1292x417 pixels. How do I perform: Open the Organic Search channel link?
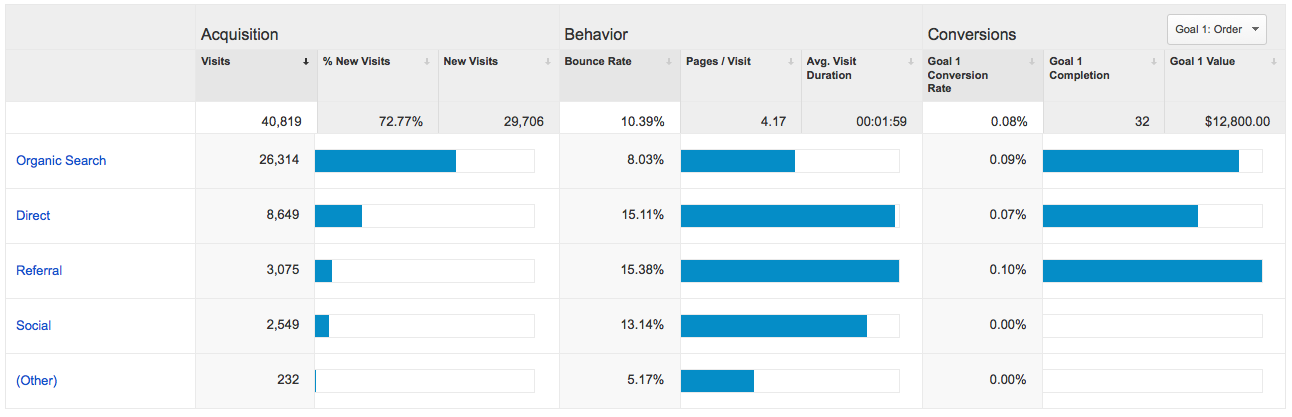pyautogui.click(x=61, y=161)
